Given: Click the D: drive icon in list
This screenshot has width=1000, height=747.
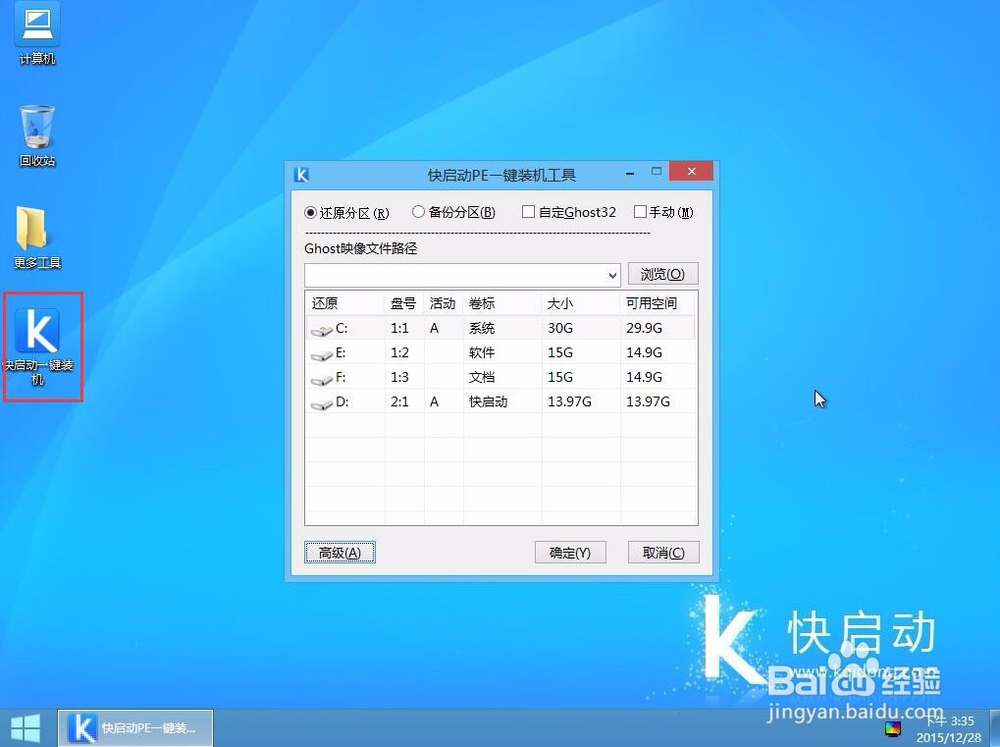Looking at the screenshot, I should tap(322, 403).
